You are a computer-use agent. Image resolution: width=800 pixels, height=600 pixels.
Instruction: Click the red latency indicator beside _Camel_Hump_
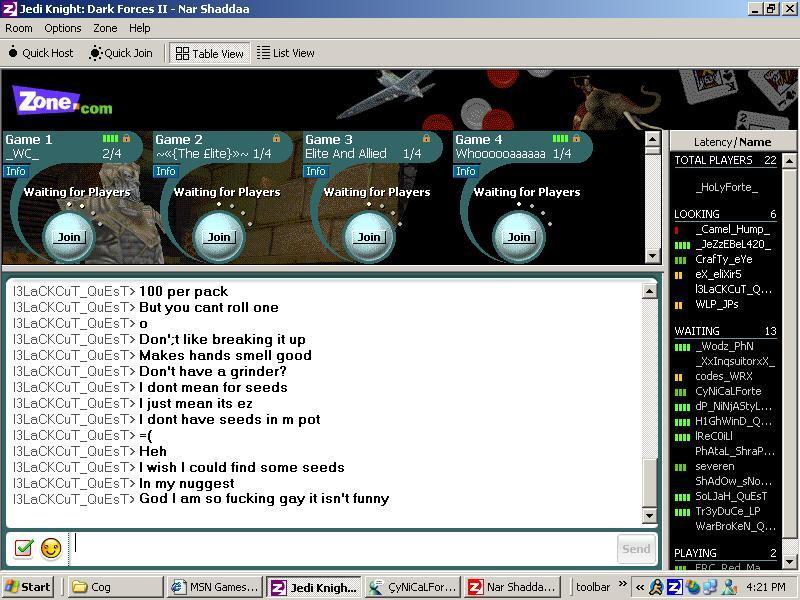pyautogui.click(x=677, y=230)
